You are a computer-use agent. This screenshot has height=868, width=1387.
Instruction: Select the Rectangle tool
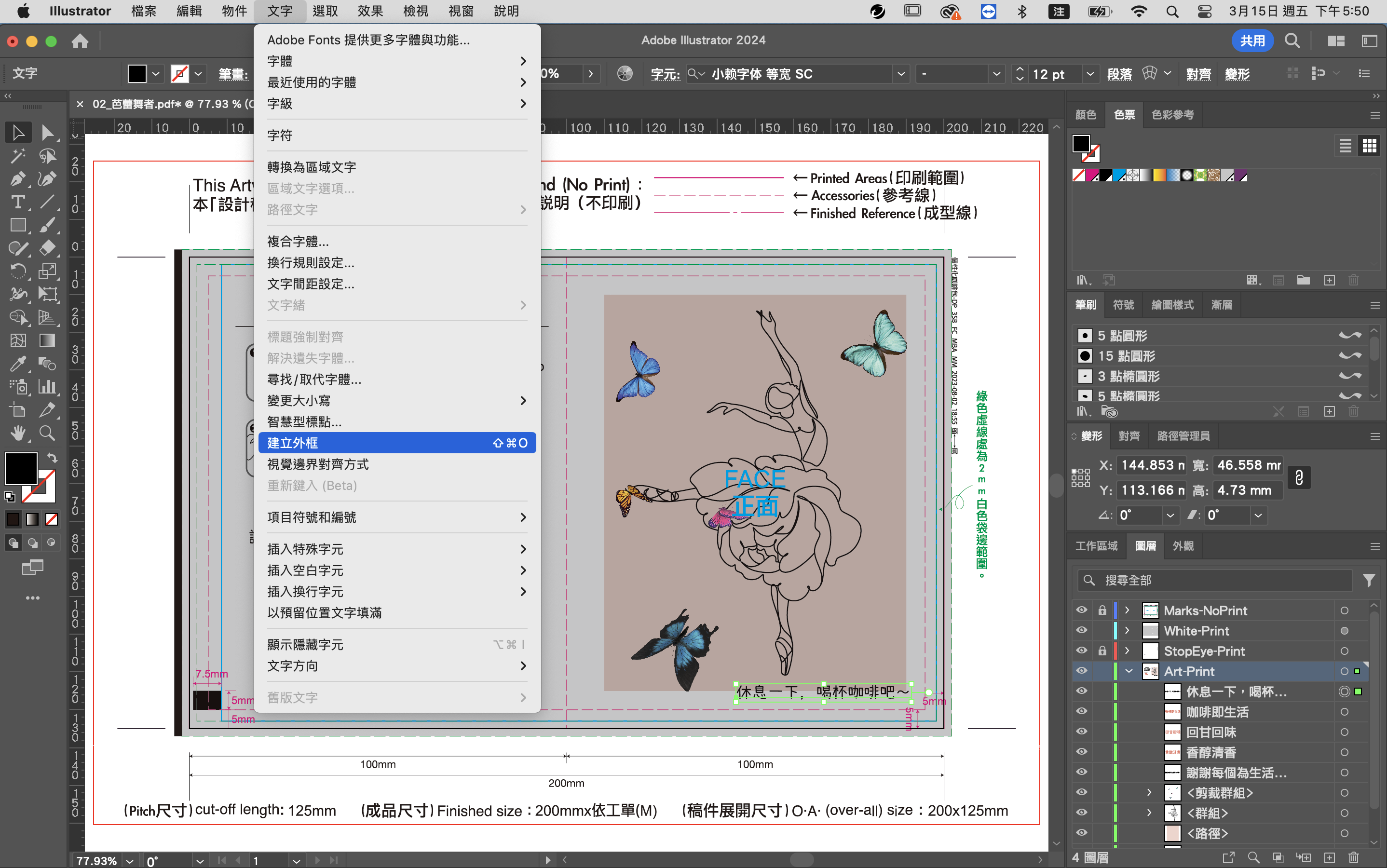18,224
